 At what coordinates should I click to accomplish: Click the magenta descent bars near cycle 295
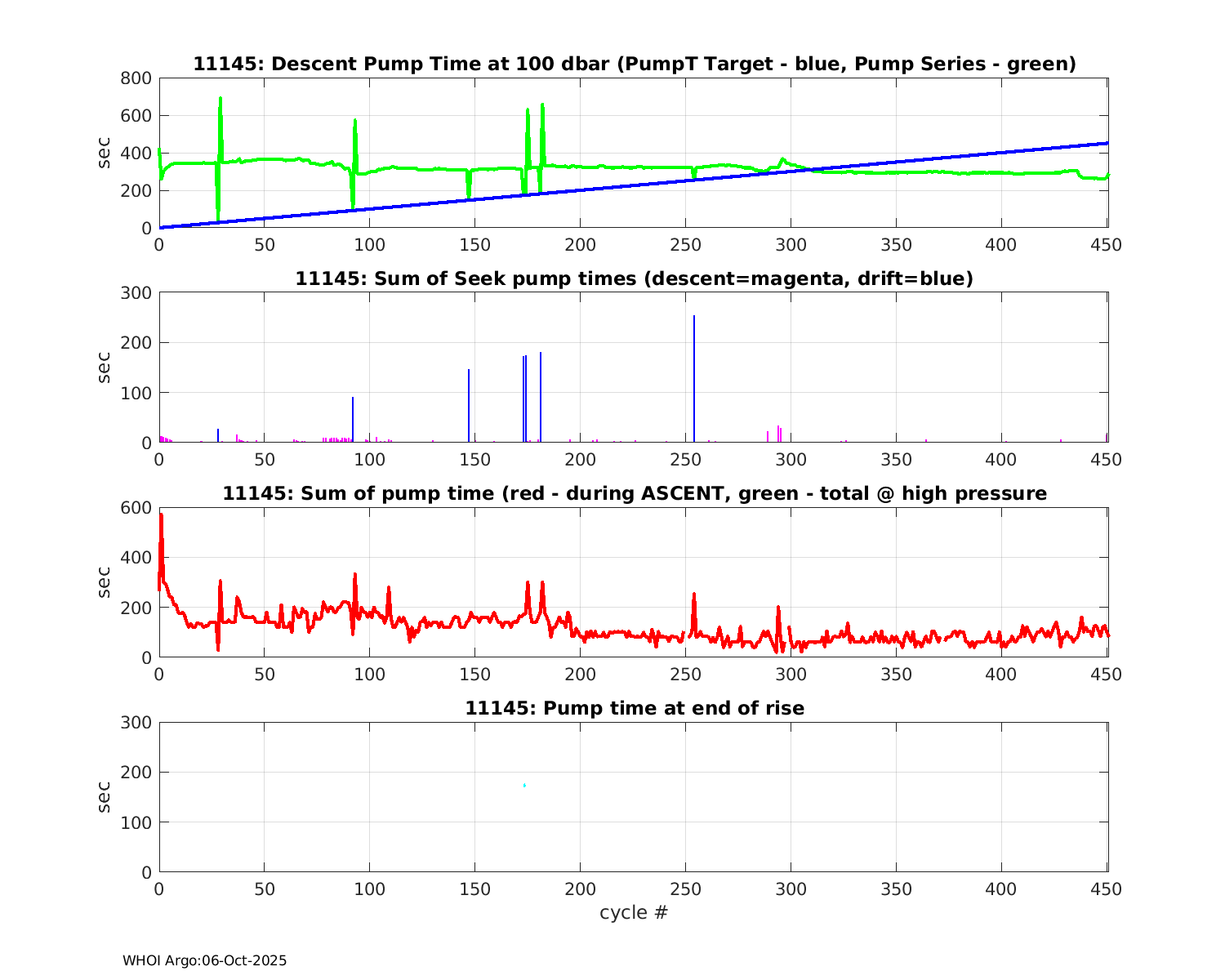pyautogui.click(x=779, y=433)
